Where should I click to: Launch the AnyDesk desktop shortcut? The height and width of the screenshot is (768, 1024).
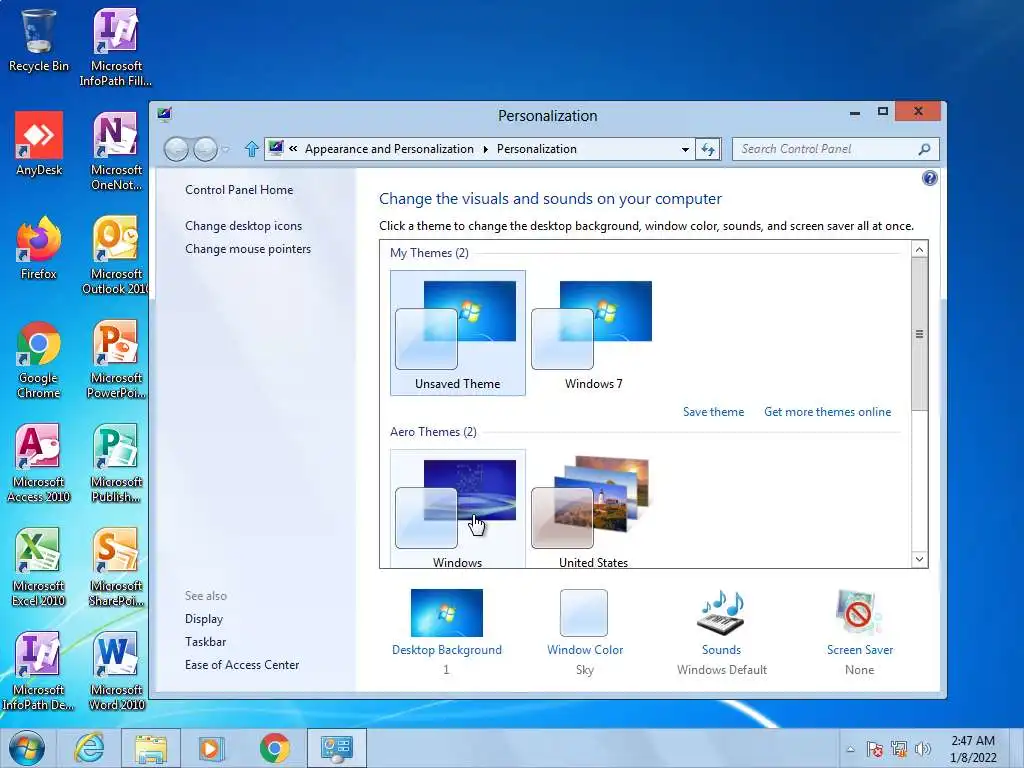point(39,144)
